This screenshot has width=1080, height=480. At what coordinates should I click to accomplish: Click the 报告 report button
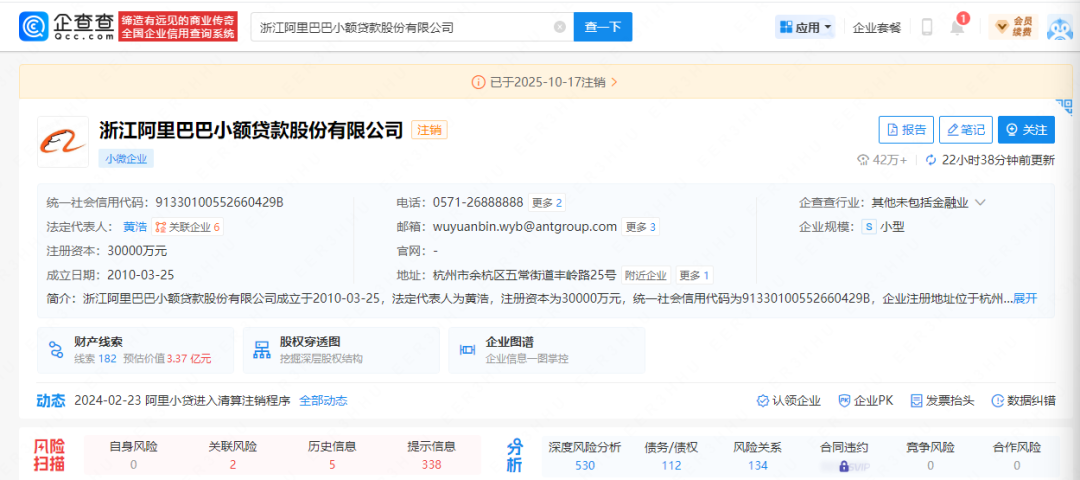point(906,130)
